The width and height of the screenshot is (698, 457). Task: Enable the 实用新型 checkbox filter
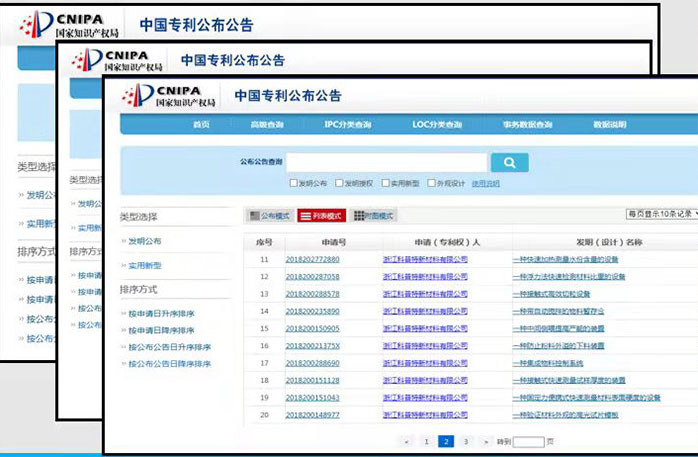point(385,184)
